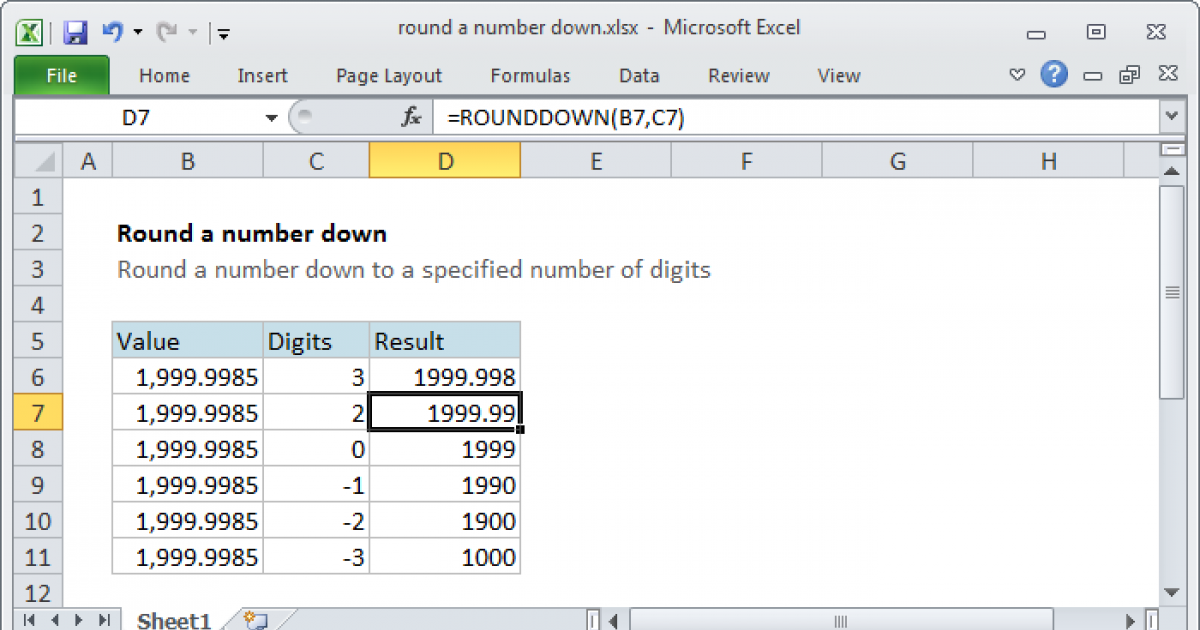Expand the formula bar with its dropdown arrow
This screenshot has height=630, width=1200.
click(1170, 117)
